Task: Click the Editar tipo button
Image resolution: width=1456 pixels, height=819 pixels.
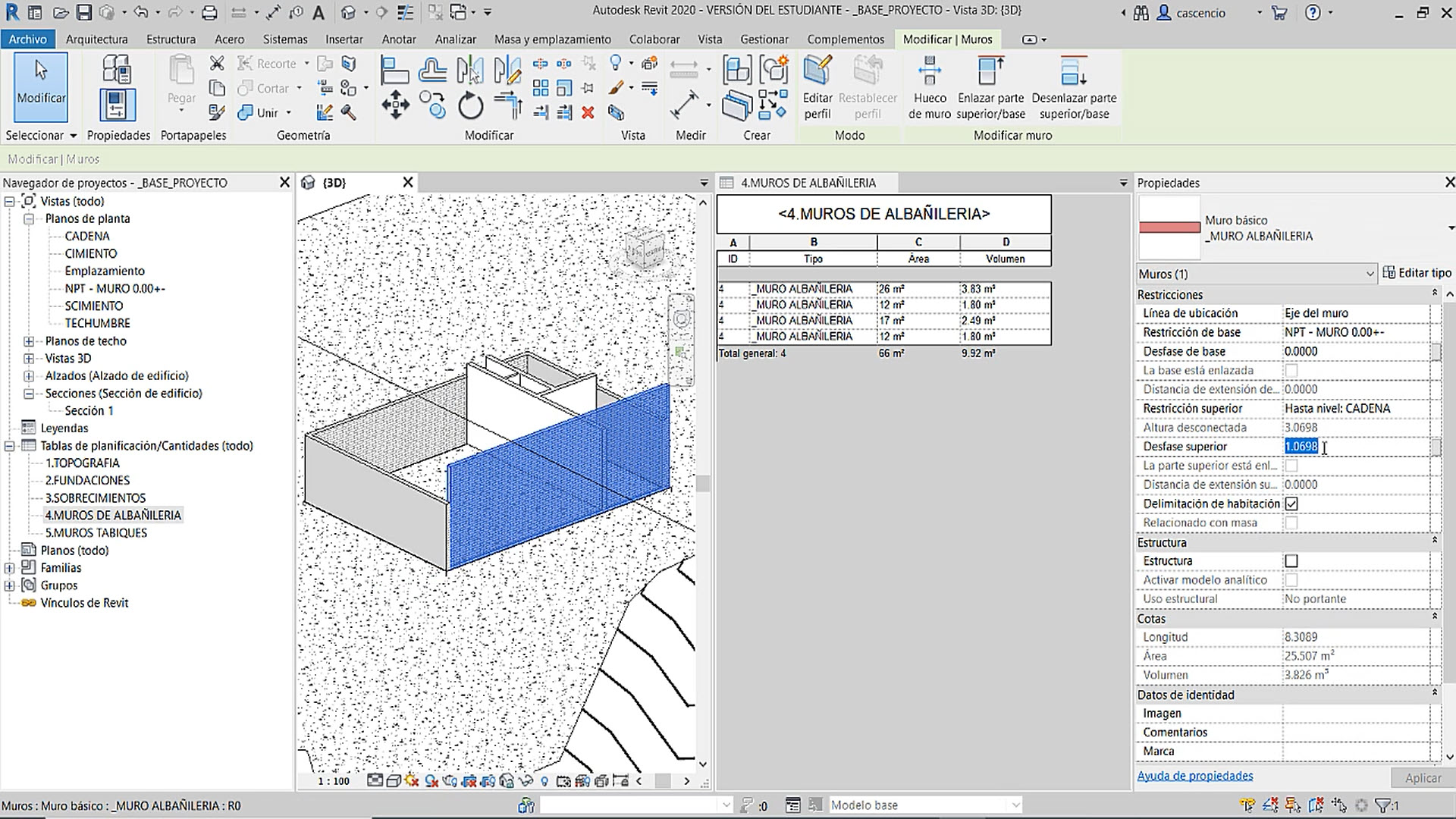Action: point(1417,273)
